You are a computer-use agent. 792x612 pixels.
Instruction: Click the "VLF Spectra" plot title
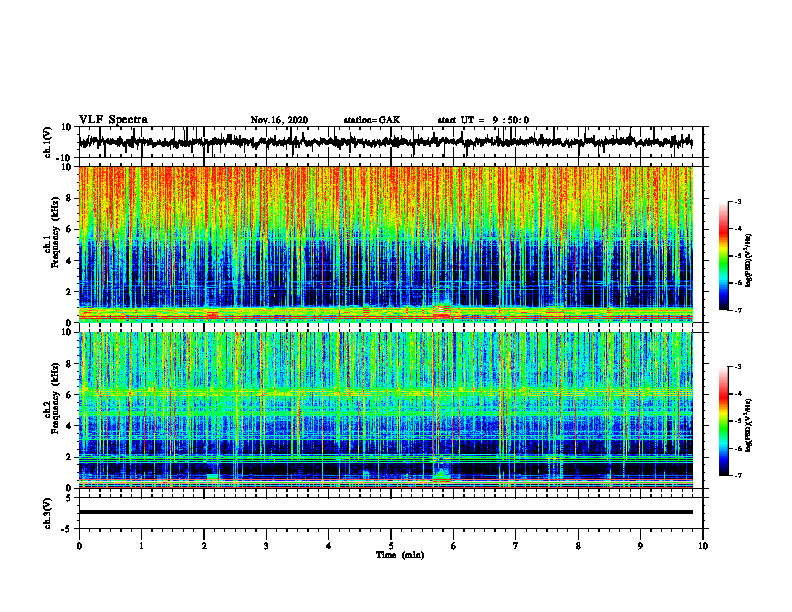click(x=113, y=120)
